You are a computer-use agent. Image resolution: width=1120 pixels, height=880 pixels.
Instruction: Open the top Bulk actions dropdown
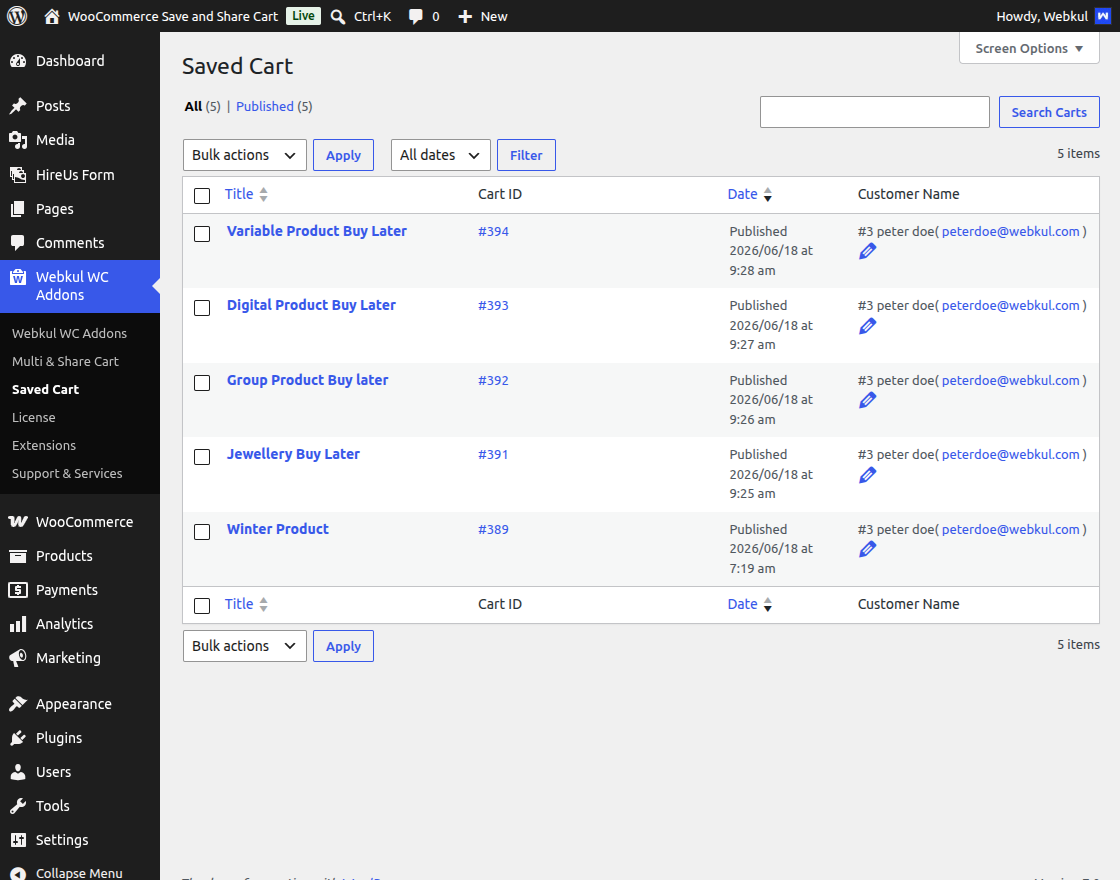point(244,155)
